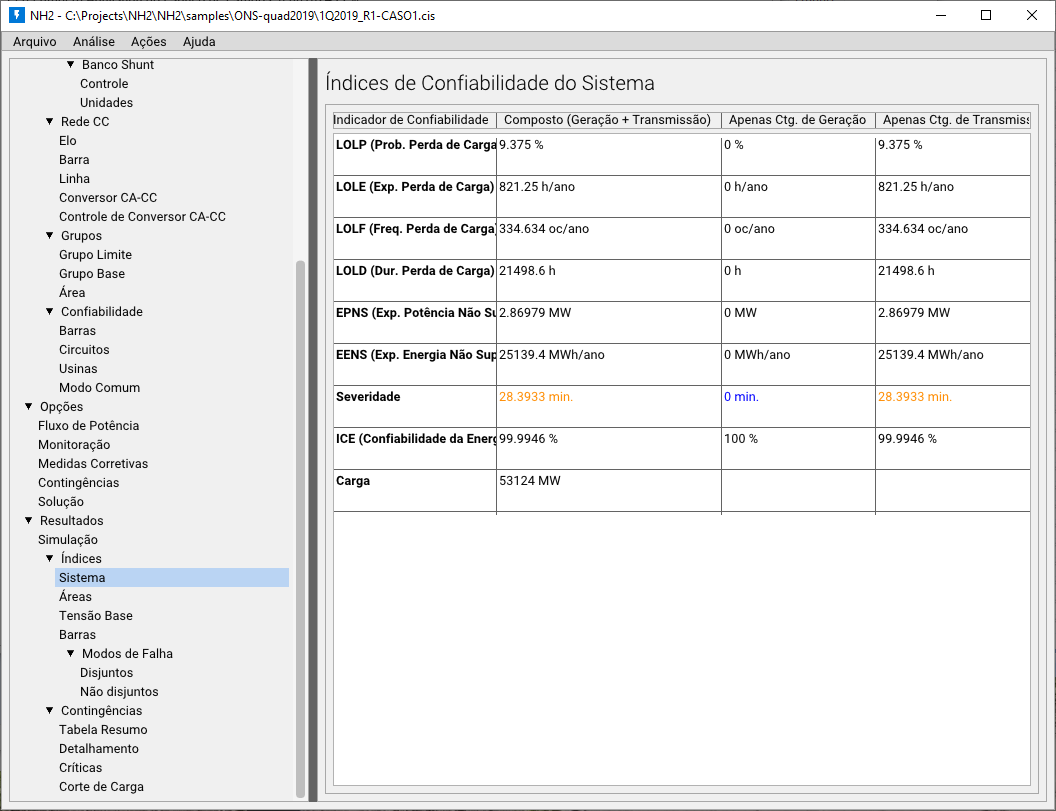Open Contingências under Opções
The image size is (1056, 811).
(x=78, y=482)
